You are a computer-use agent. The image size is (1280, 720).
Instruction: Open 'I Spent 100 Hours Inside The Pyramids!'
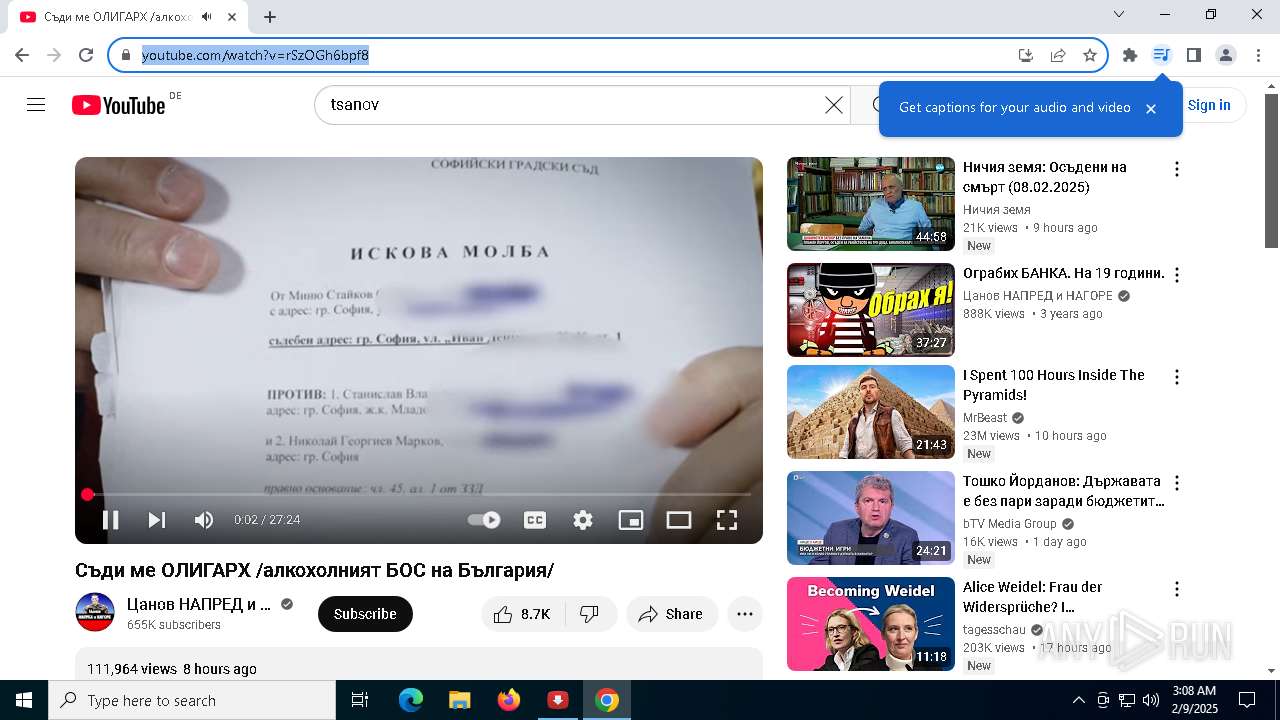1054,385
